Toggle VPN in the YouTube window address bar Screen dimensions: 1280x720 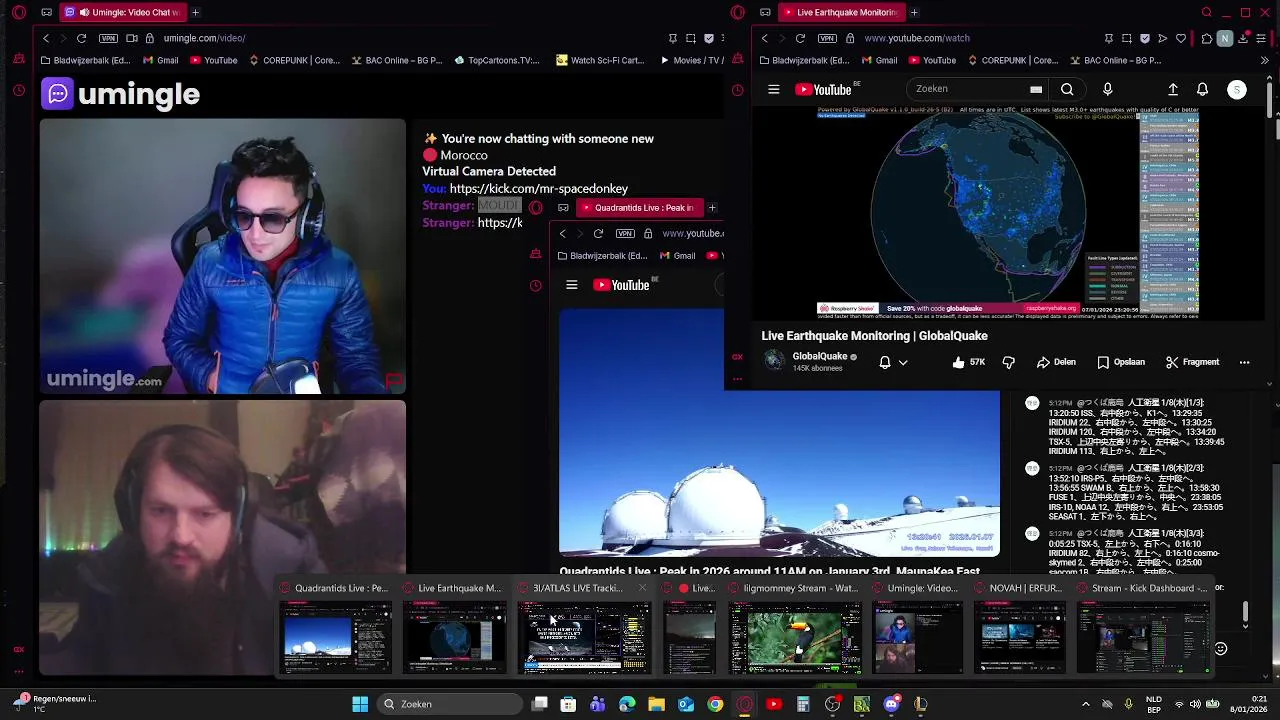click(x=827, y=38)
